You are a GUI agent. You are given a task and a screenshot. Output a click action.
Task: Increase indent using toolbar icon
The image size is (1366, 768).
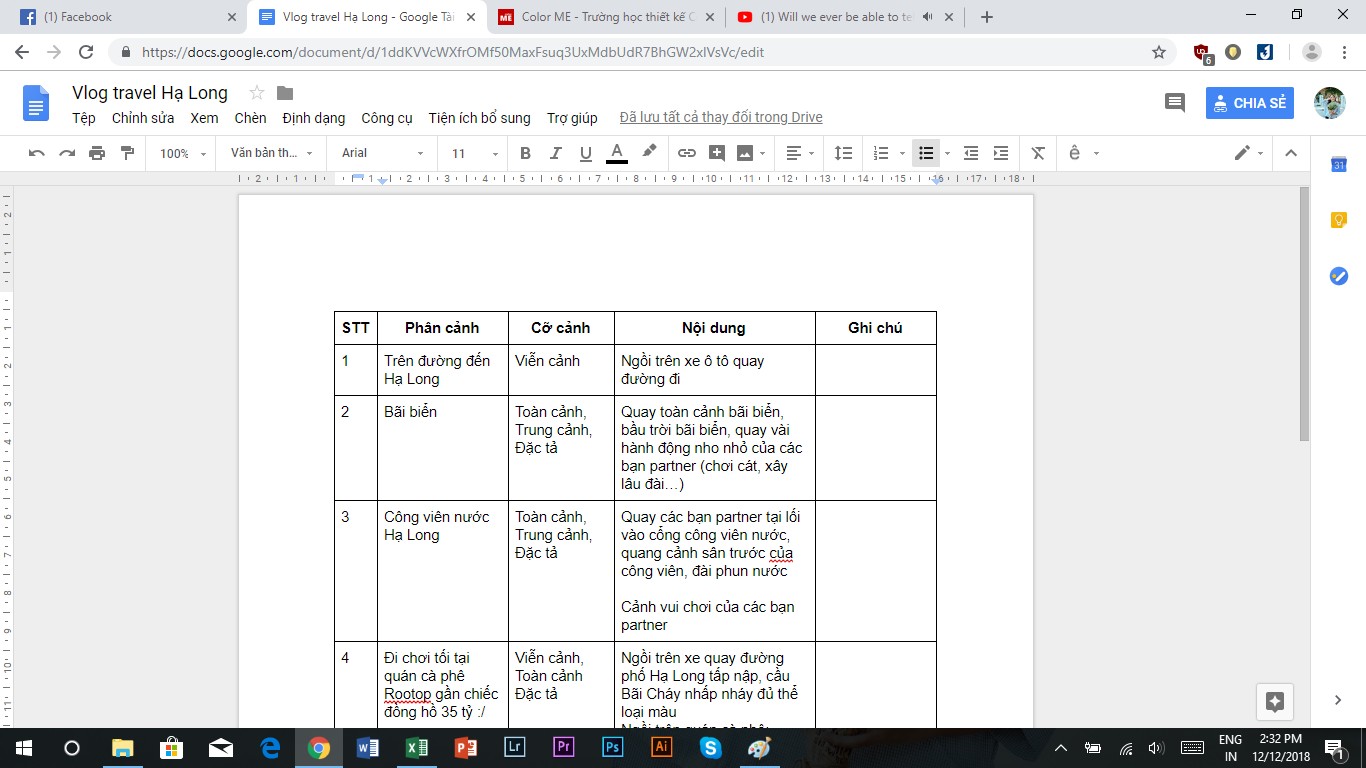[x=1001, y=153]
